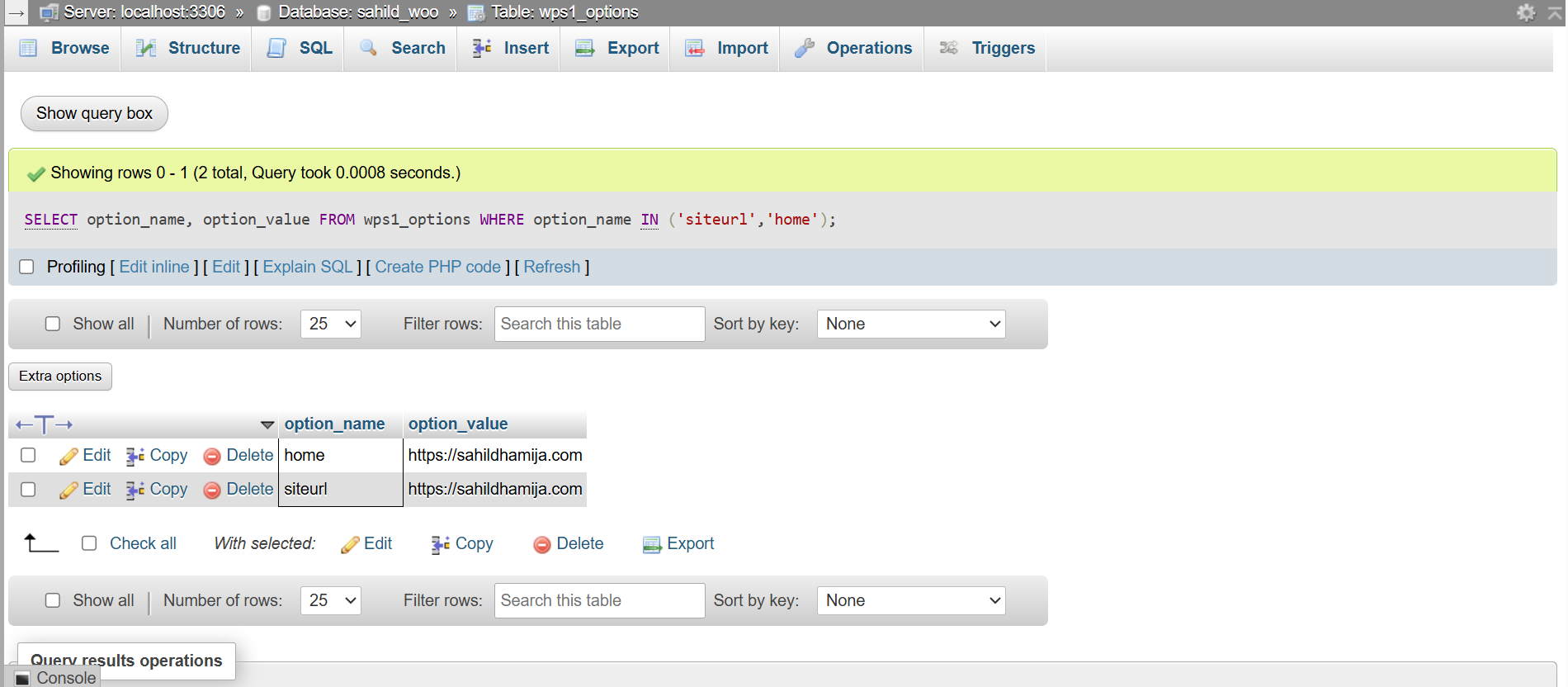The image size is (1568, 687).
Task: Sort by option_value column header
Action: [458, 424]
